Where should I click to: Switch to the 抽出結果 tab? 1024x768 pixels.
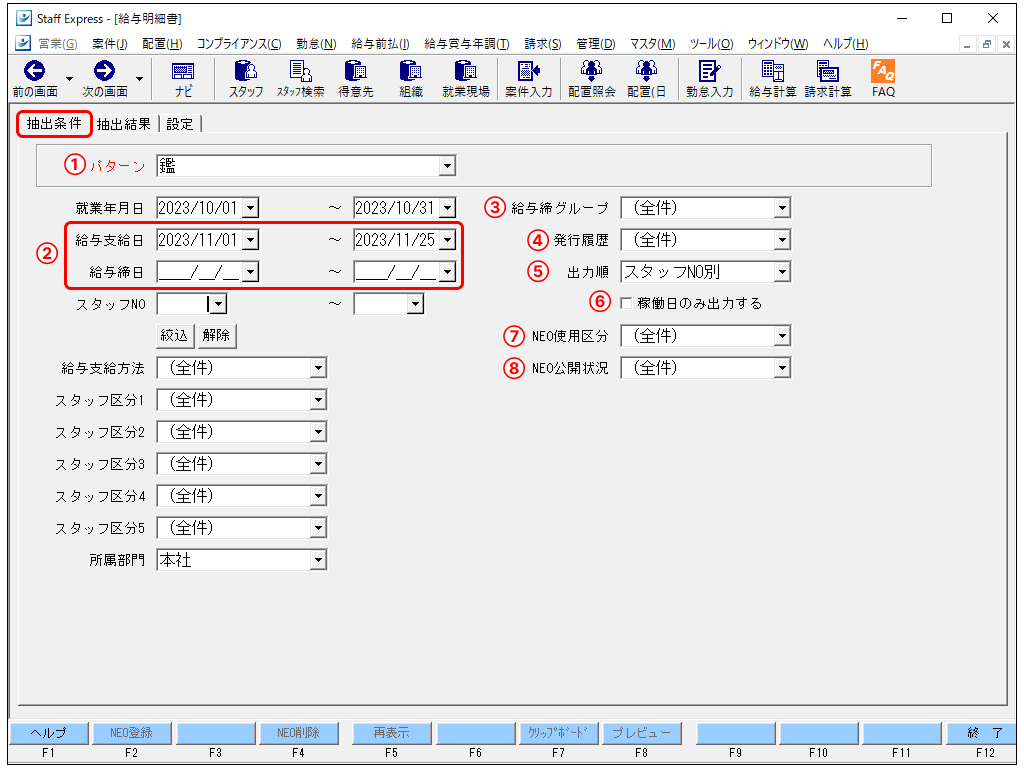(x=124, y=124)
